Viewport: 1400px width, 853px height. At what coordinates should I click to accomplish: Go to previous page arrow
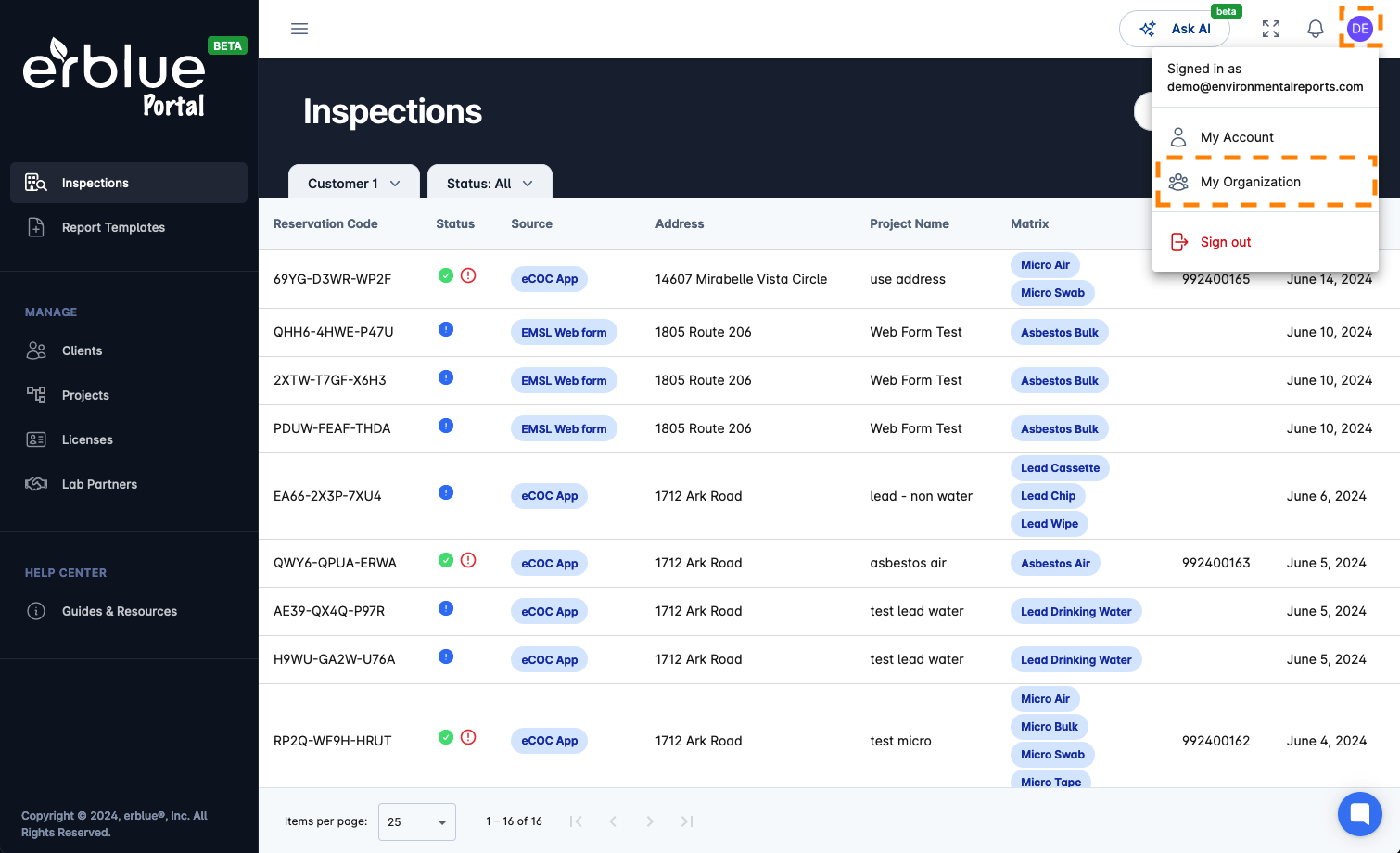[x=613, y=821]
